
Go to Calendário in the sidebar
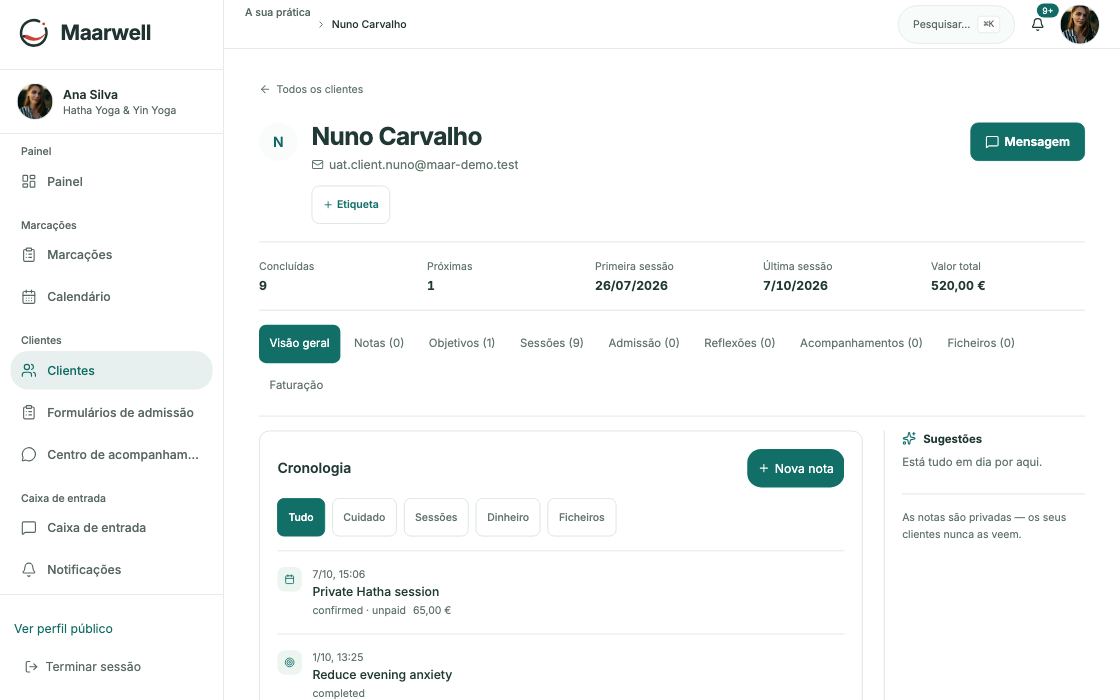(111, 296)
